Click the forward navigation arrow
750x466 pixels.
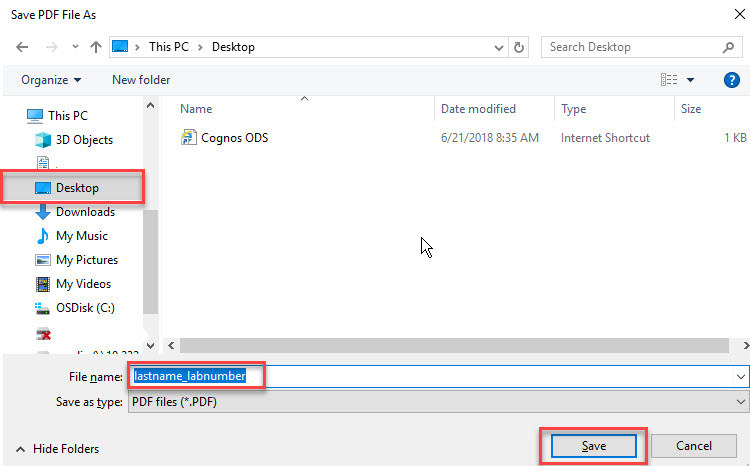(x=52, y=47)
